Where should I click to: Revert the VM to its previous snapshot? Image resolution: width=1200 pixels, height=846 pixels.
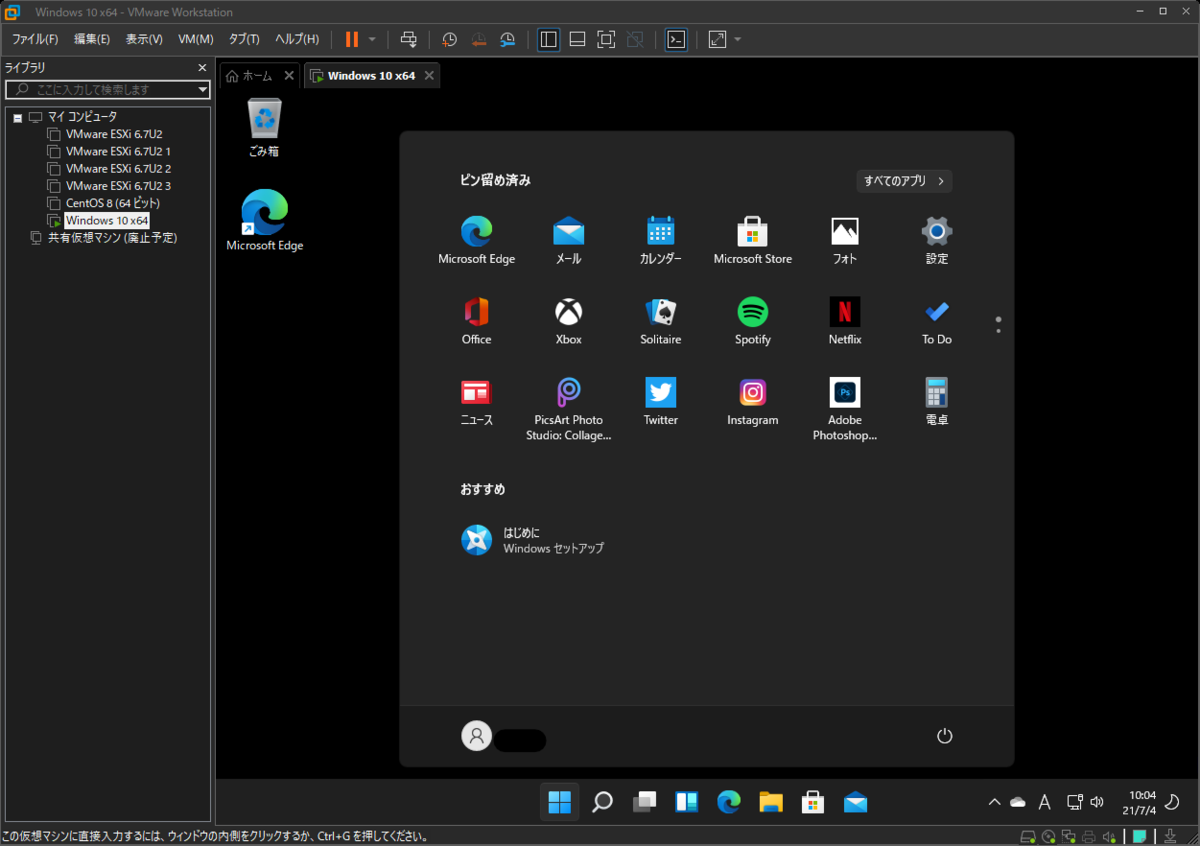(479, 39)
